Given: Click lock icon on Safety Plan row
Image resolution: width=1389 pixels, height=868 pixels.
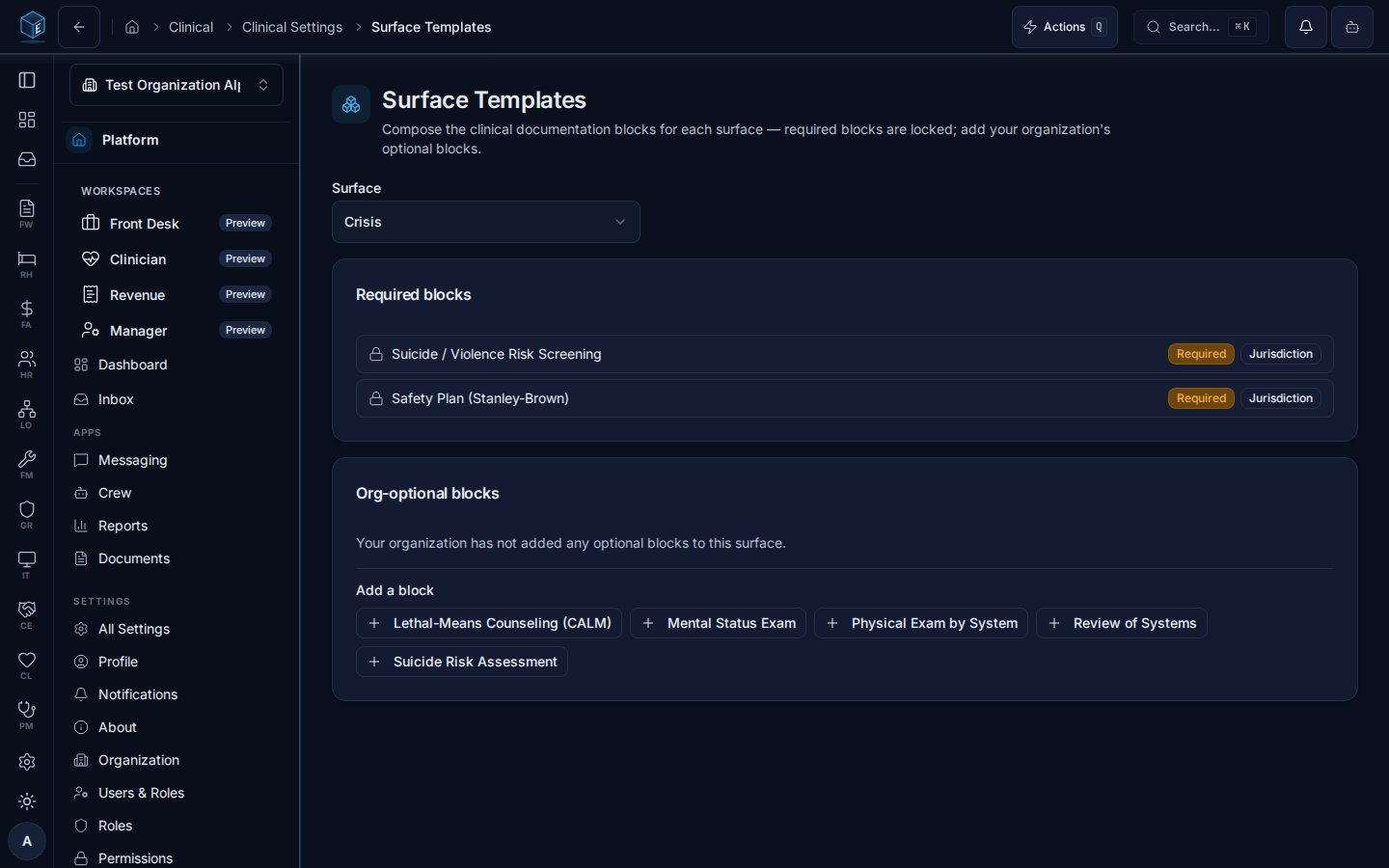Looking at the screenshot, I should point(376,398).
